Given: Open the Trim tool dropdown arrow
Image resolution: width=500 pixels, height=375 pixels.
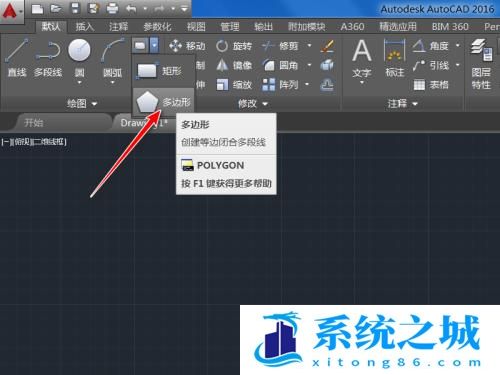Looking at the screenshot, I should tap(309, 45).
